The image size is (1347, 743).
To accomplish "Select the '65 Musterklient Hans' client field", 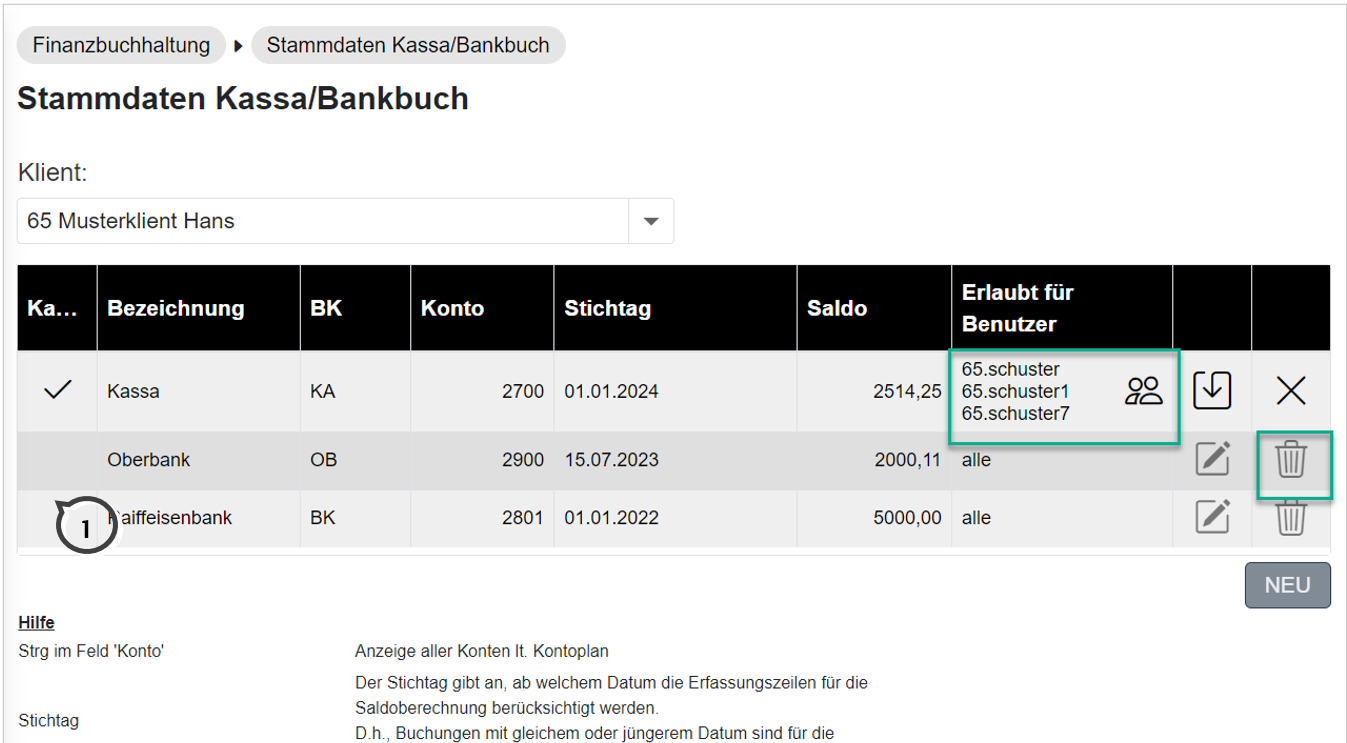I will (x=322, y=221).
